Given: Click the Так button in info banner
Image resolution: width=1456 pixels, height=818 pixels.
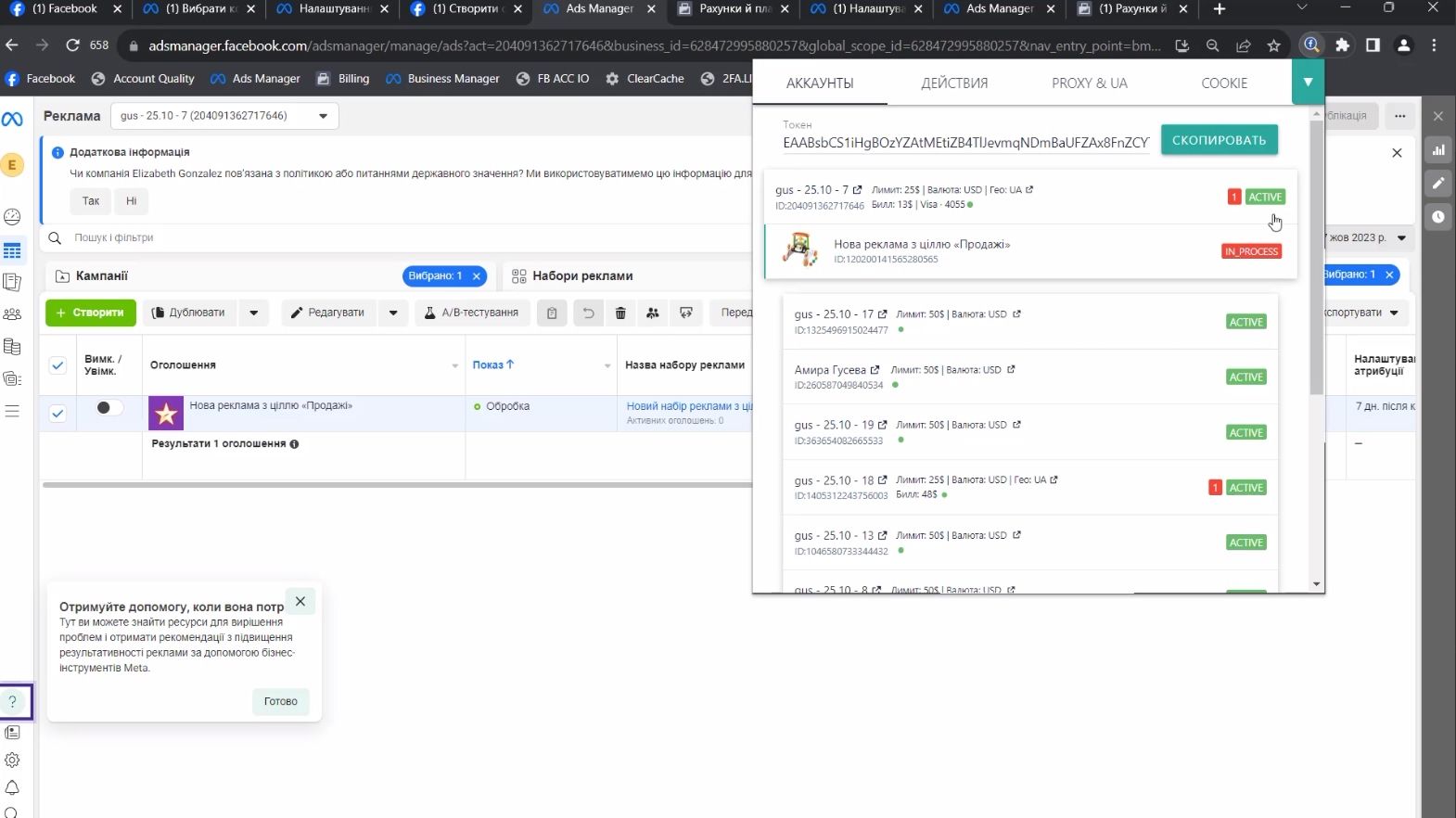Looking at the screenshot, I should point(91,200).
